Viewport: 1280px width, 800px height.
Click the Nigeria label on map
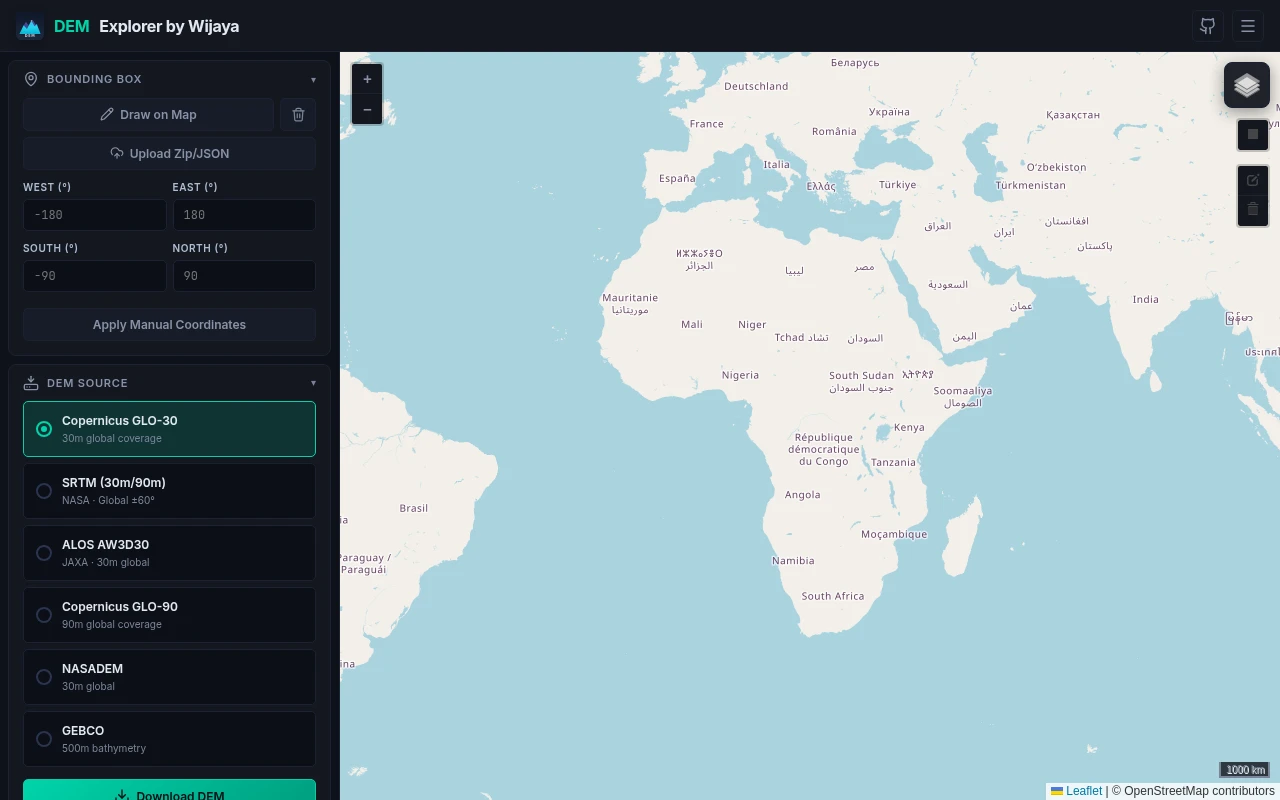point(740,375)
